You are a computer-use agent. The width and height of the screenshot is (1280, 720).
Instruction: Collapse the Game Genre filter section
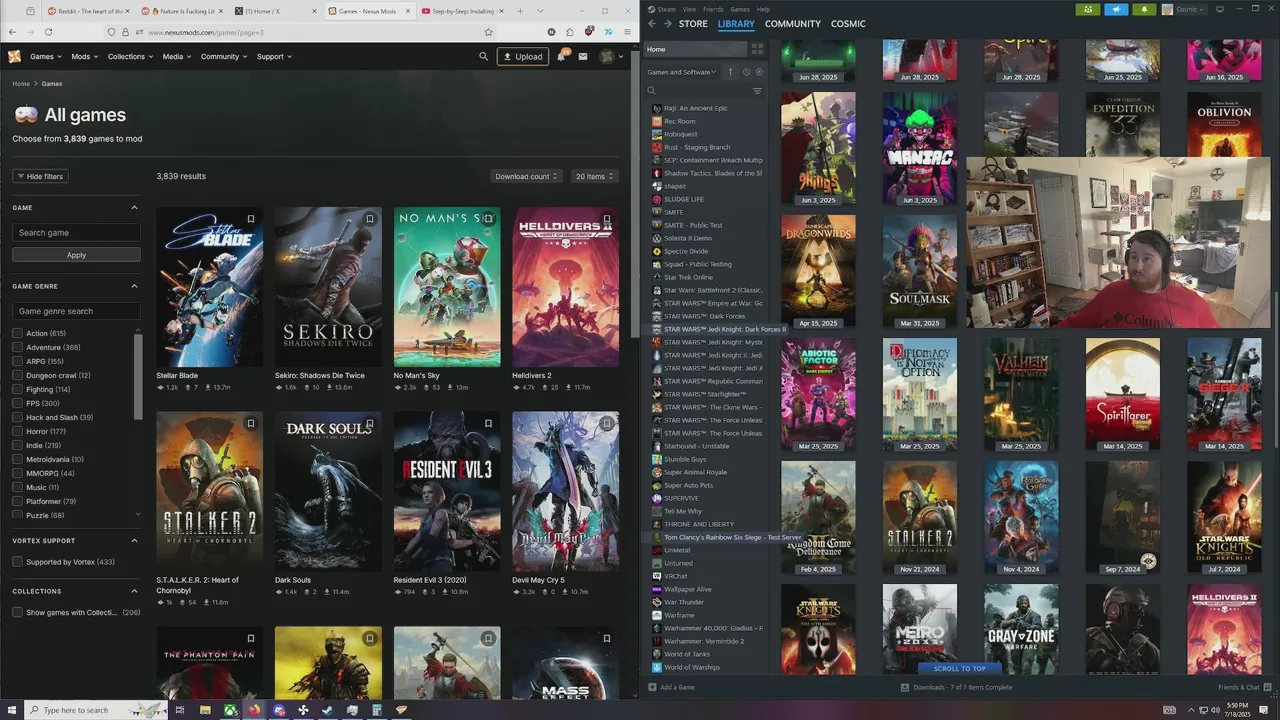point(134,286)
